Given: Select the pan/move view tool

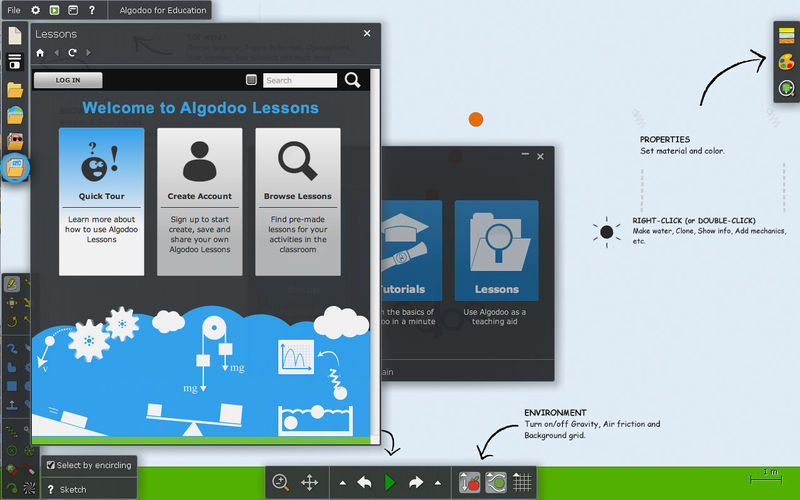Looking at the screenshot, I should [309, 482].
